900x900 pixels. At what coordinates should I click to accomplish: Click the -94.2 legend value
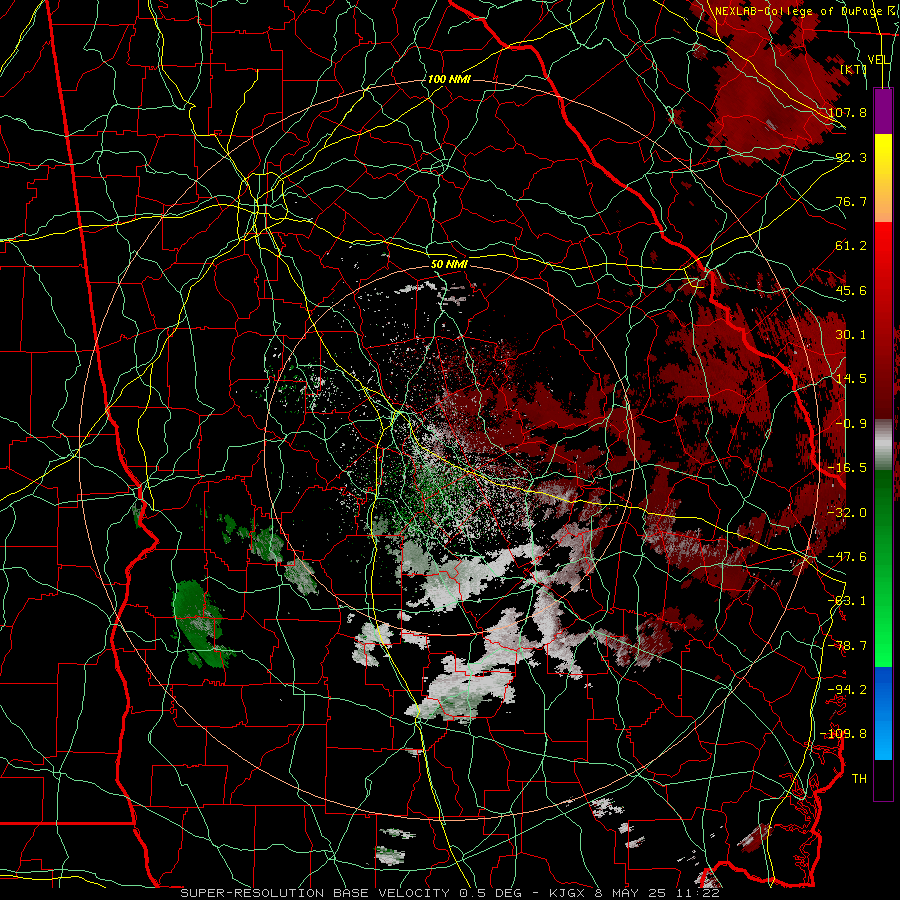[x=847, y=689]
